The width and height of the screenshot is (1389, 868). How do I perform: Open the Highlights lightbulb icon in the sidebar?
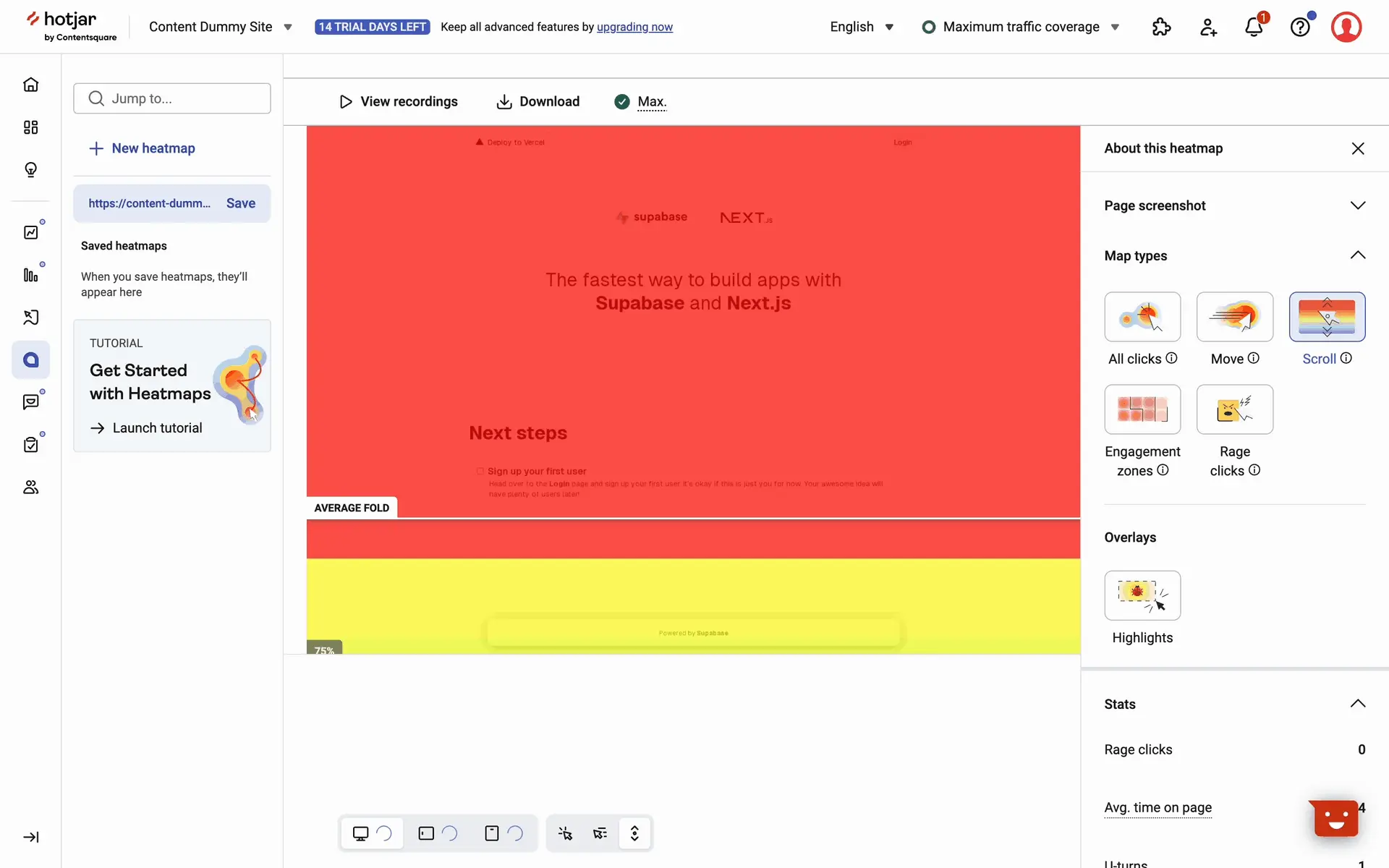[x=30, y=169]
